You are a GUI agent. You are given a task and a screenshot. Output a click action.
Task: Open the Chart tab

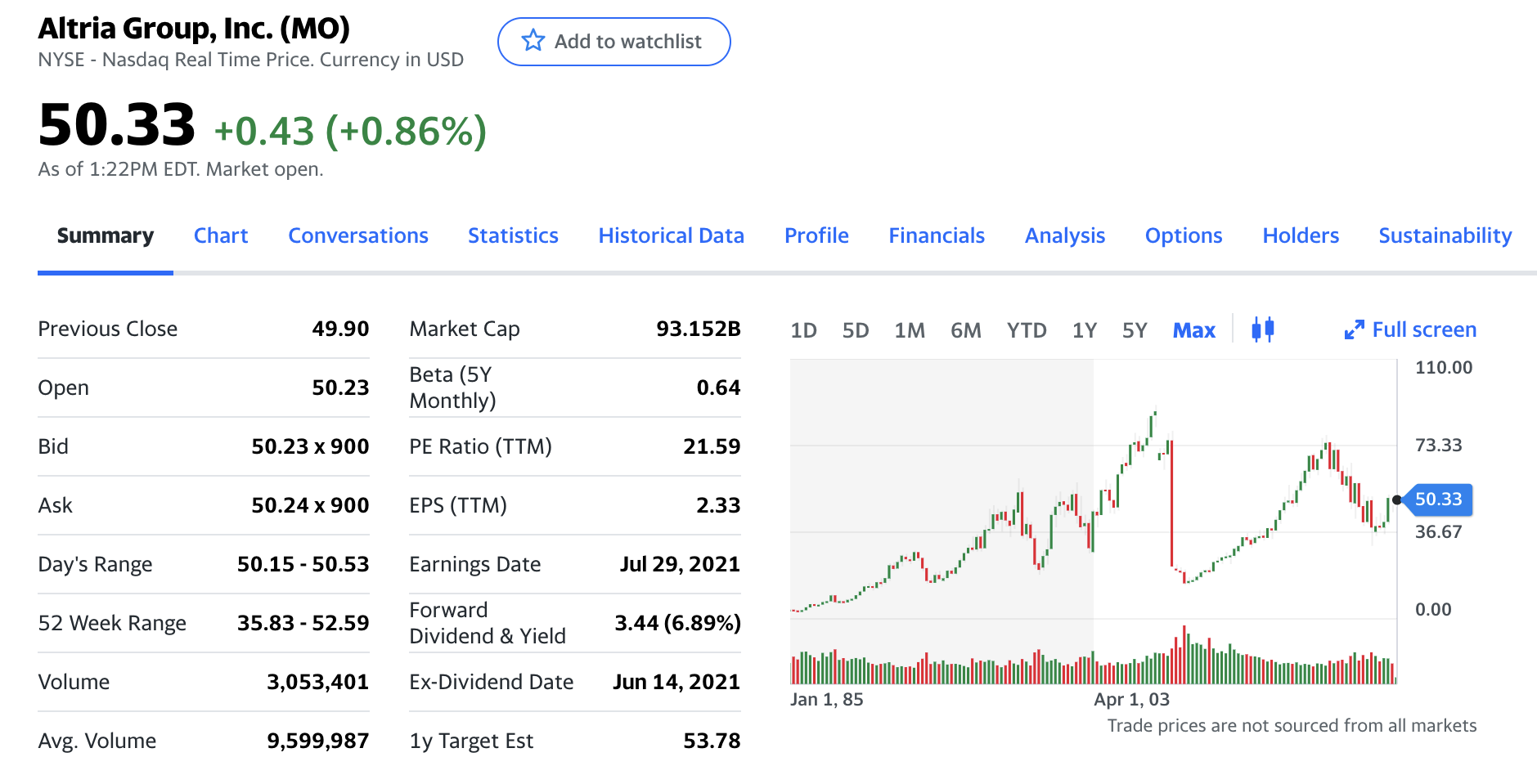click(x=221, y=235)
